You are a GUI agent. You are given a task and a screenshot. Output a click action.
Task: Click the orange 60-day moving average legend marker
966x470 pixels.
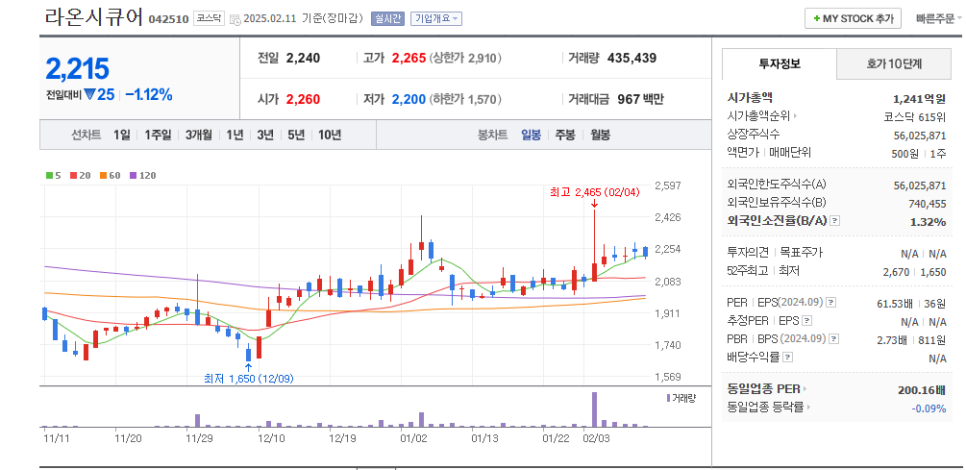point(102,176)
